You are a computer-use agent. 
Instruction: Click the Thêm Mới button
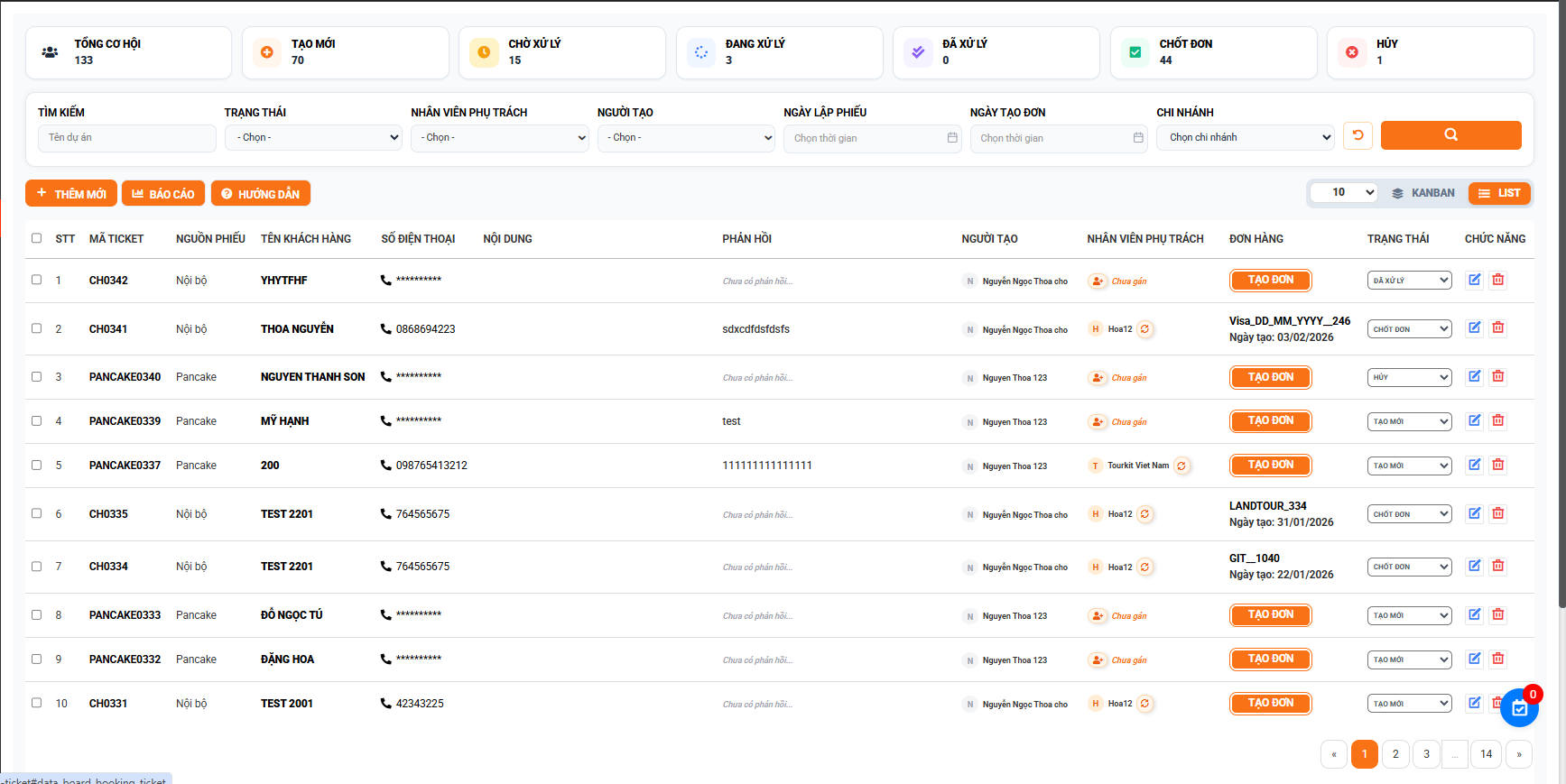click(71, 194)
